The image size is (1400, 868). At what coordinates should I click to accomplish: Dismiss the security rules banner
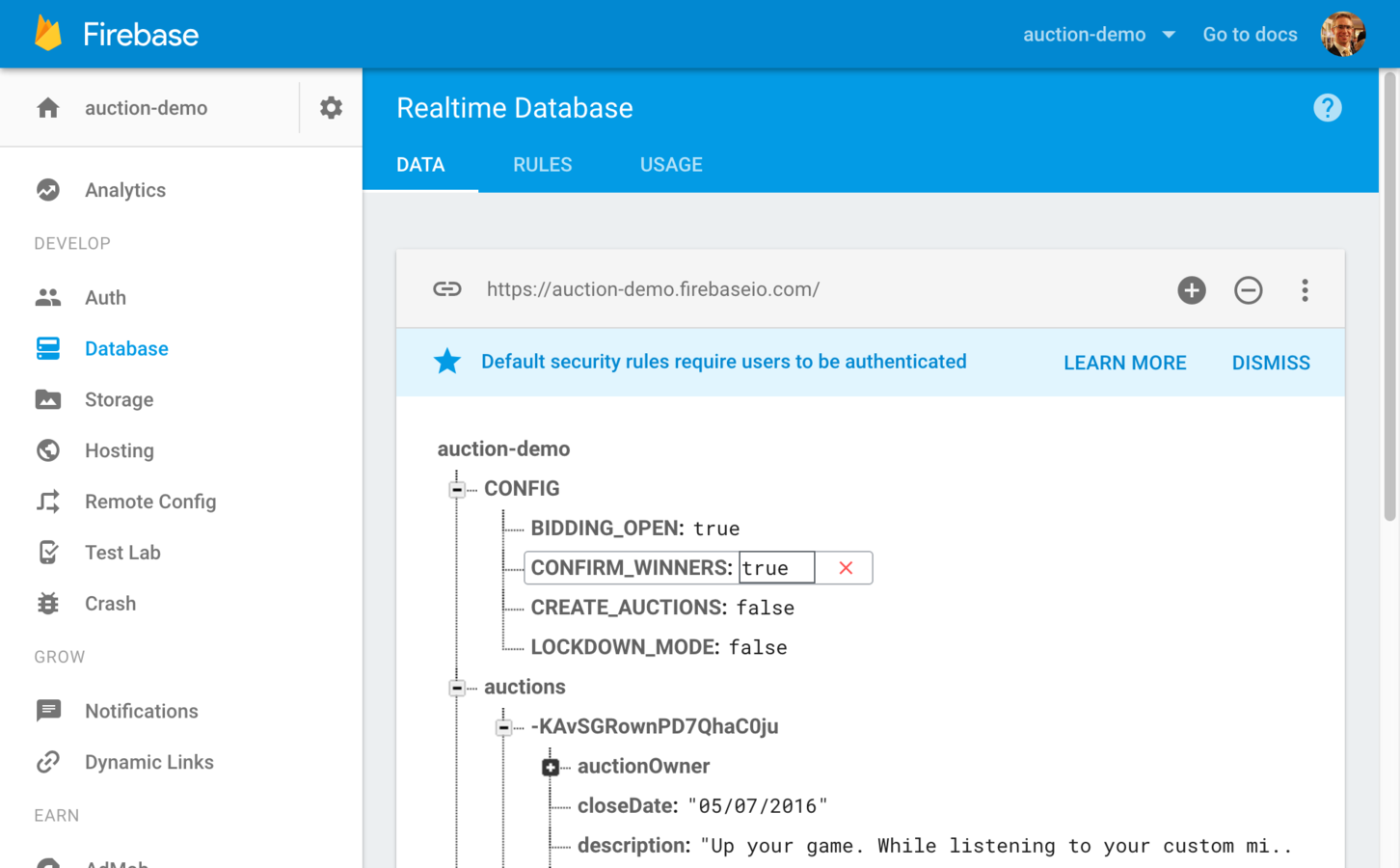(1271, 363)
